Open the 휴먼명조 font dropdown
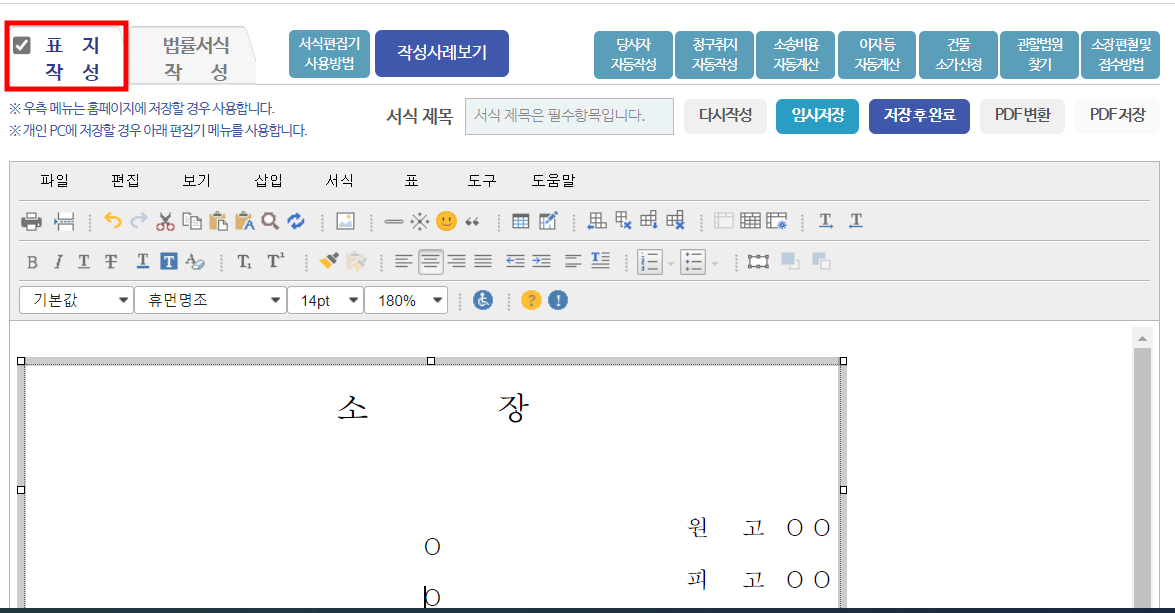1175x613 pixels. [210, 299]
